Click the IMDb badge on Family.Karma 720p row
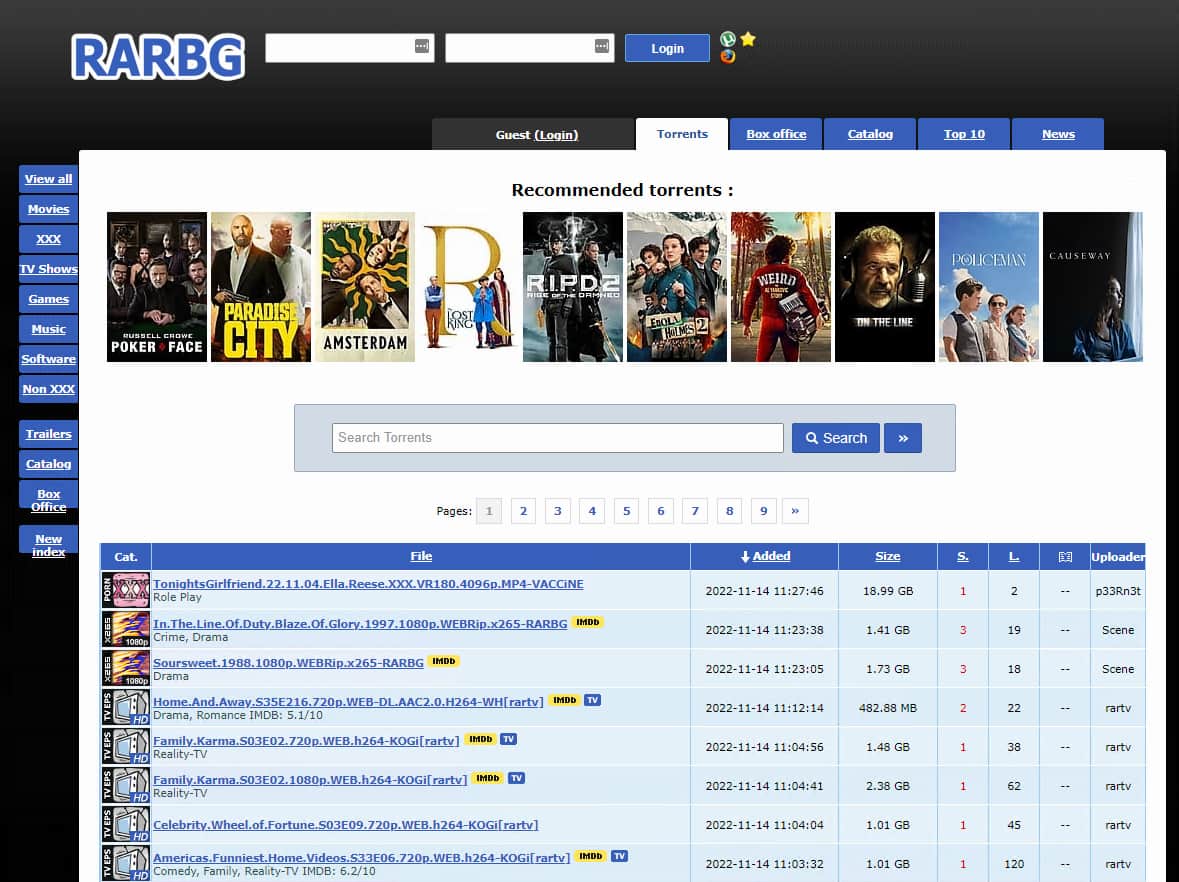 480,739
